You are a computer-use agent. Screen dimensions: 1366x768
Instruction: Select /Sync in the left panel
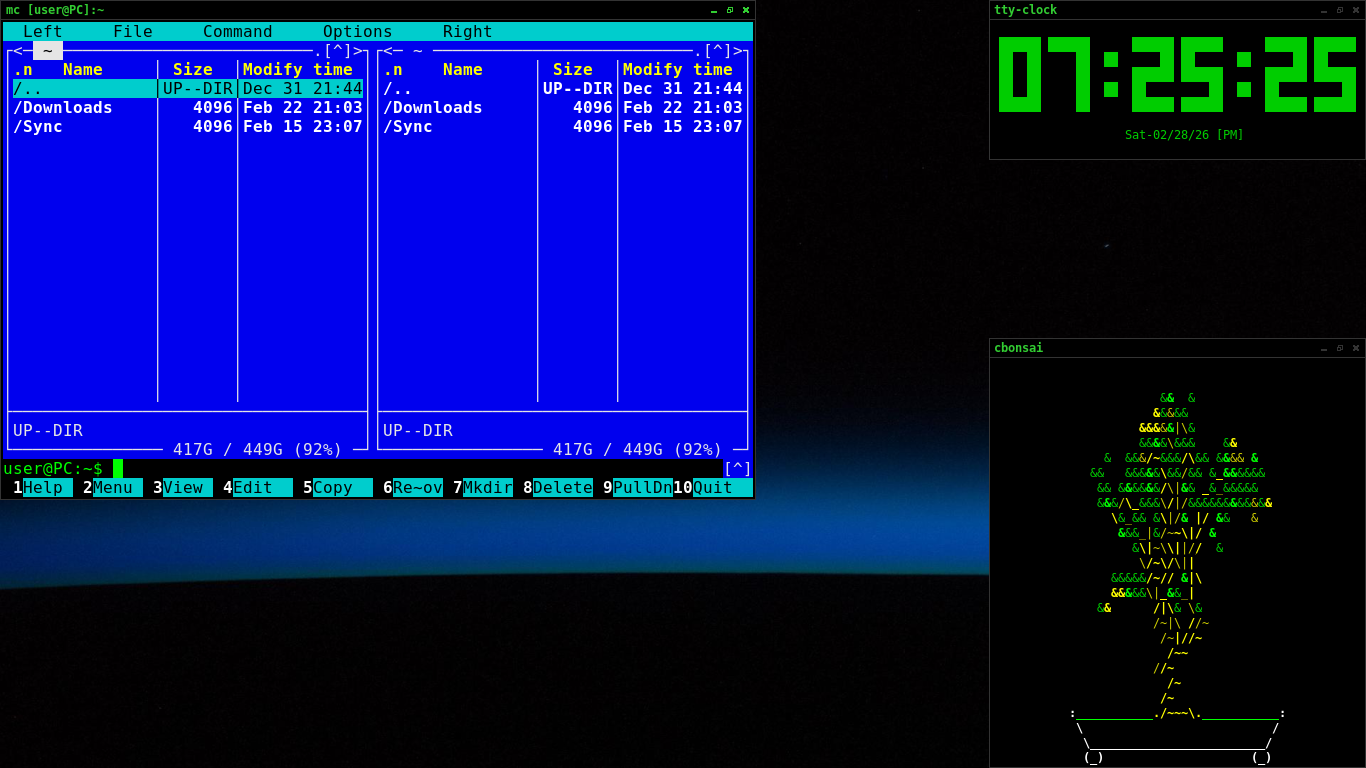[x=188, y=127]
